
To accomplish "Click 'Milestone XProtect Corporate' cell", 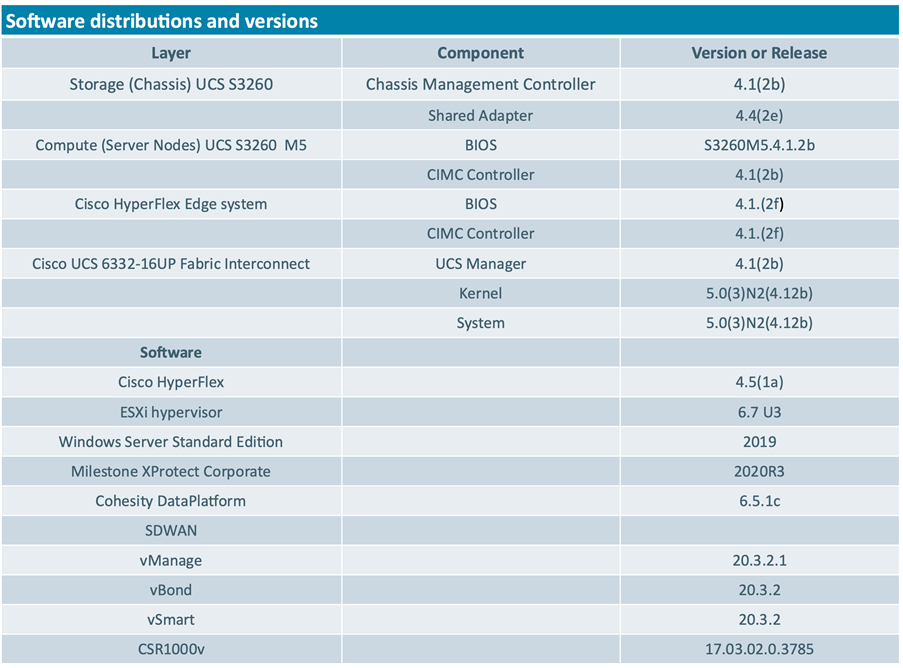I will tap(171, 471).
